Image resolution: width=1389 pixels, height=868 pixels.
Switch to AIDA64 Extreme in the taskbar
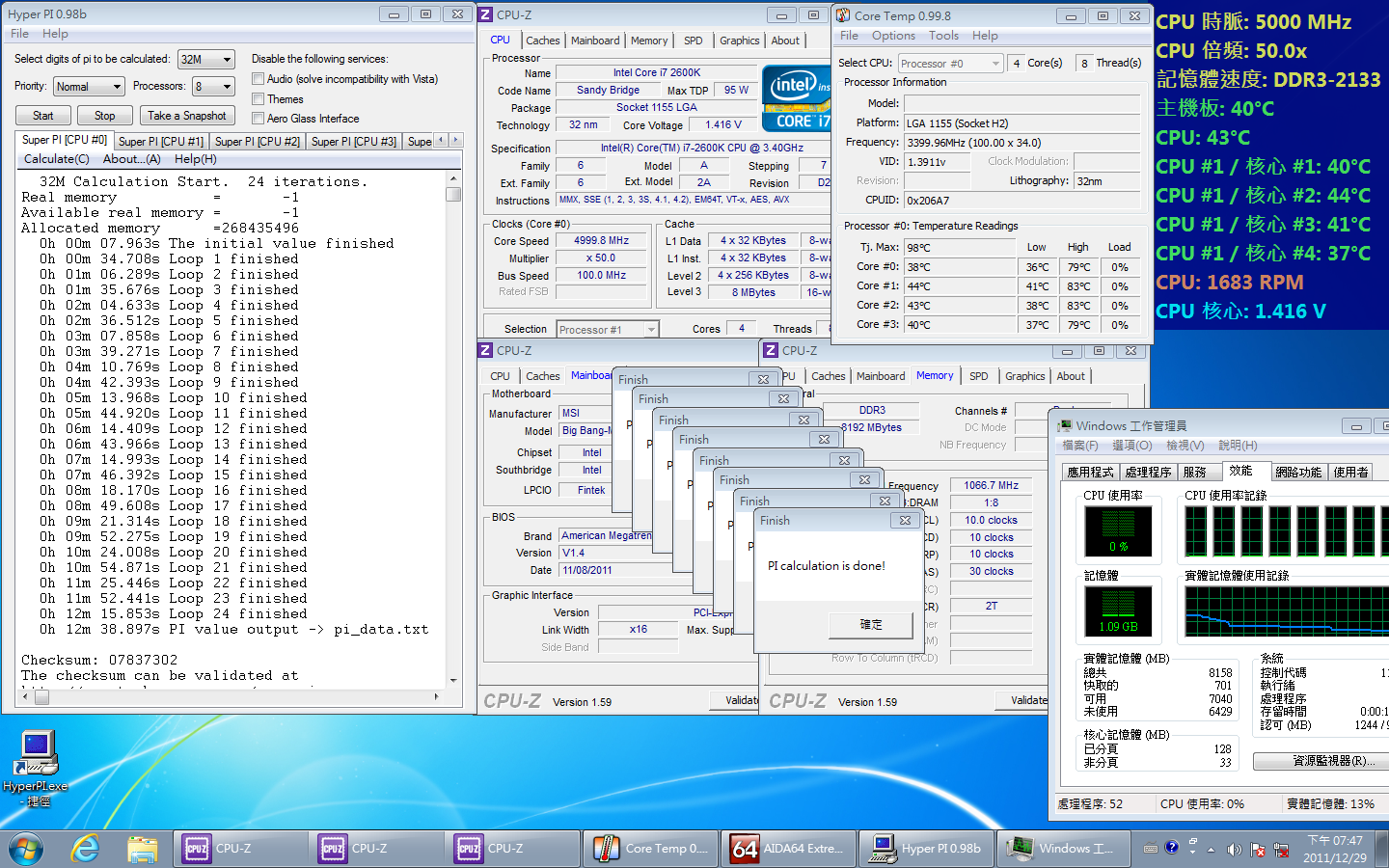(787, 849)
